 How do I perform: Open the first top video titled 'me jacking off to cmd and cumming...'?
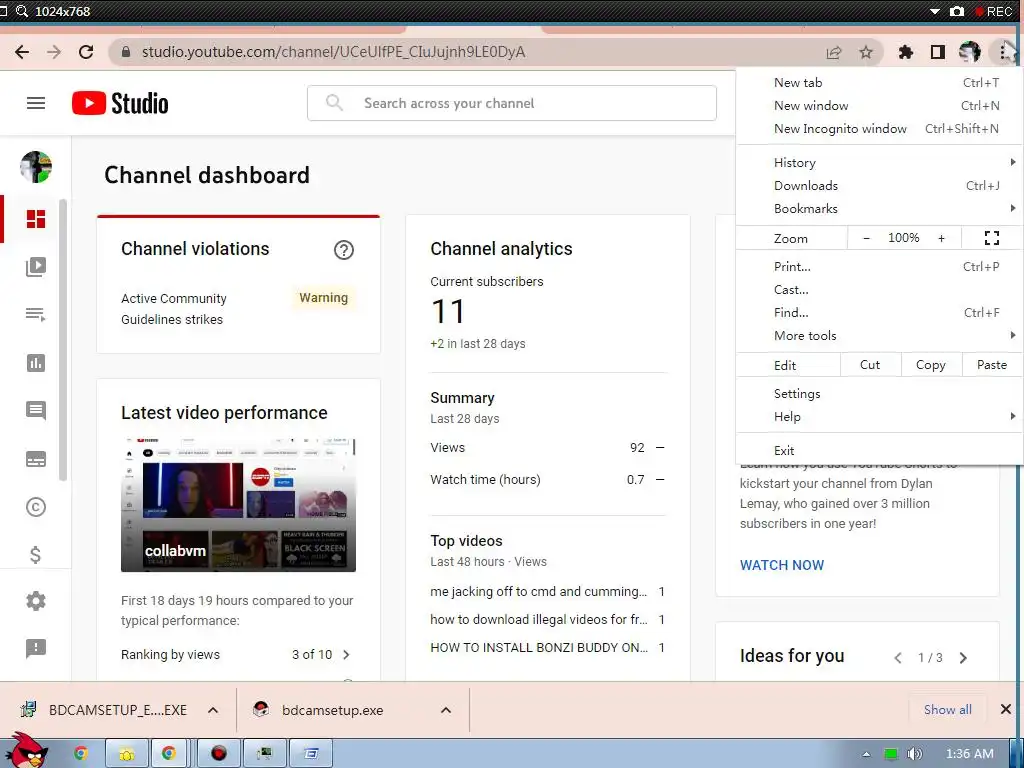(538, 592)
